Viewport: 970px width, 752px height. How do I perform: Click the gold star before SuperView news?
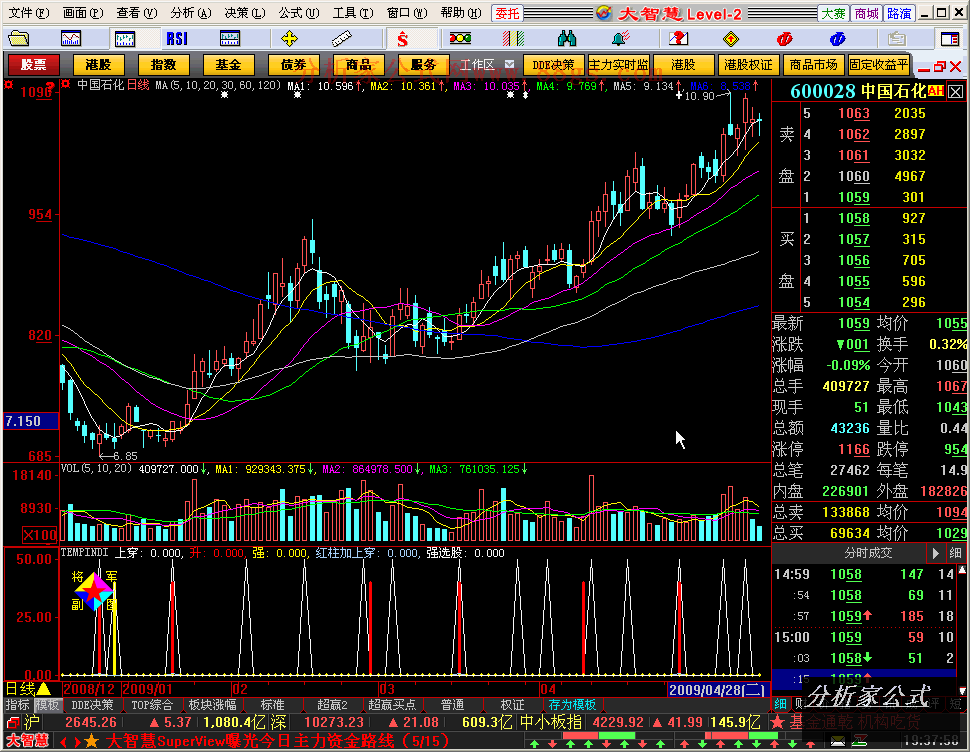pos(91,740)
